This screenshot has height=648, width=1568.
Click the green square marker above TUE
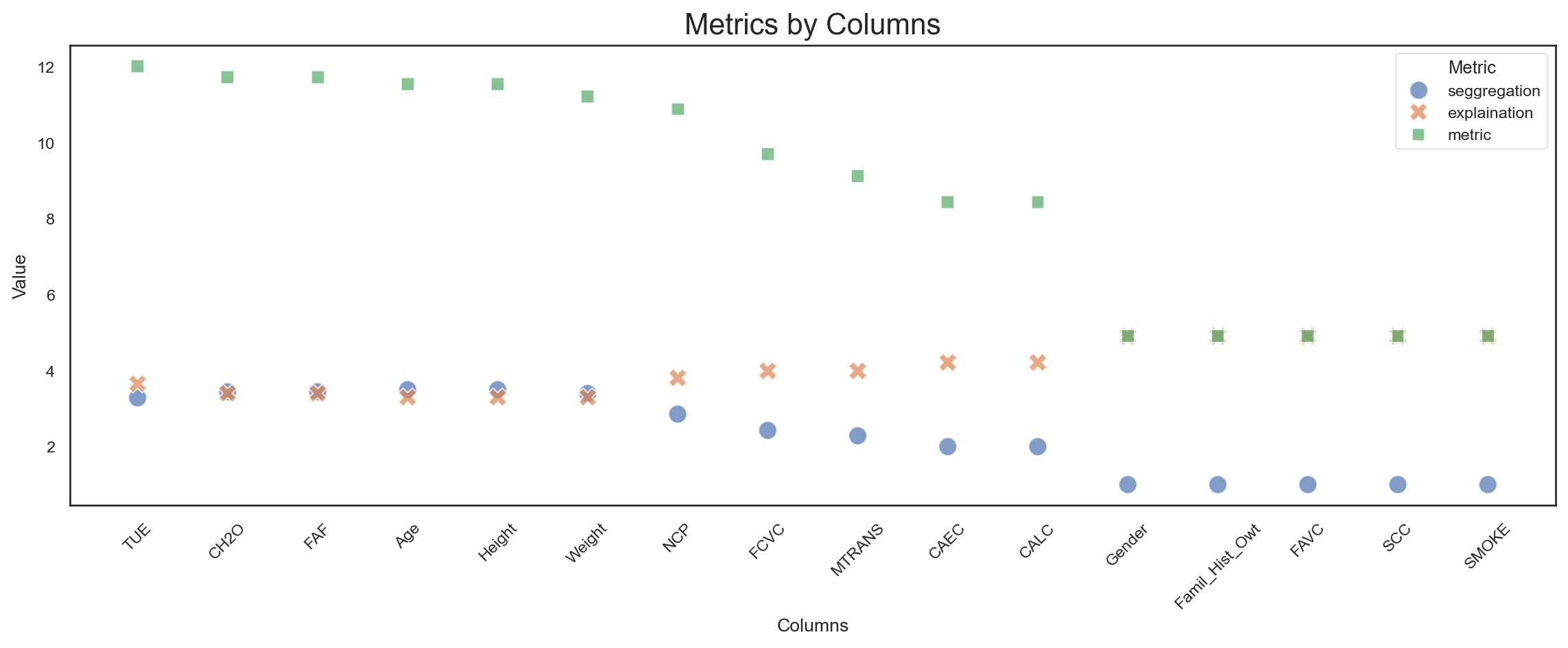[137, 66]
